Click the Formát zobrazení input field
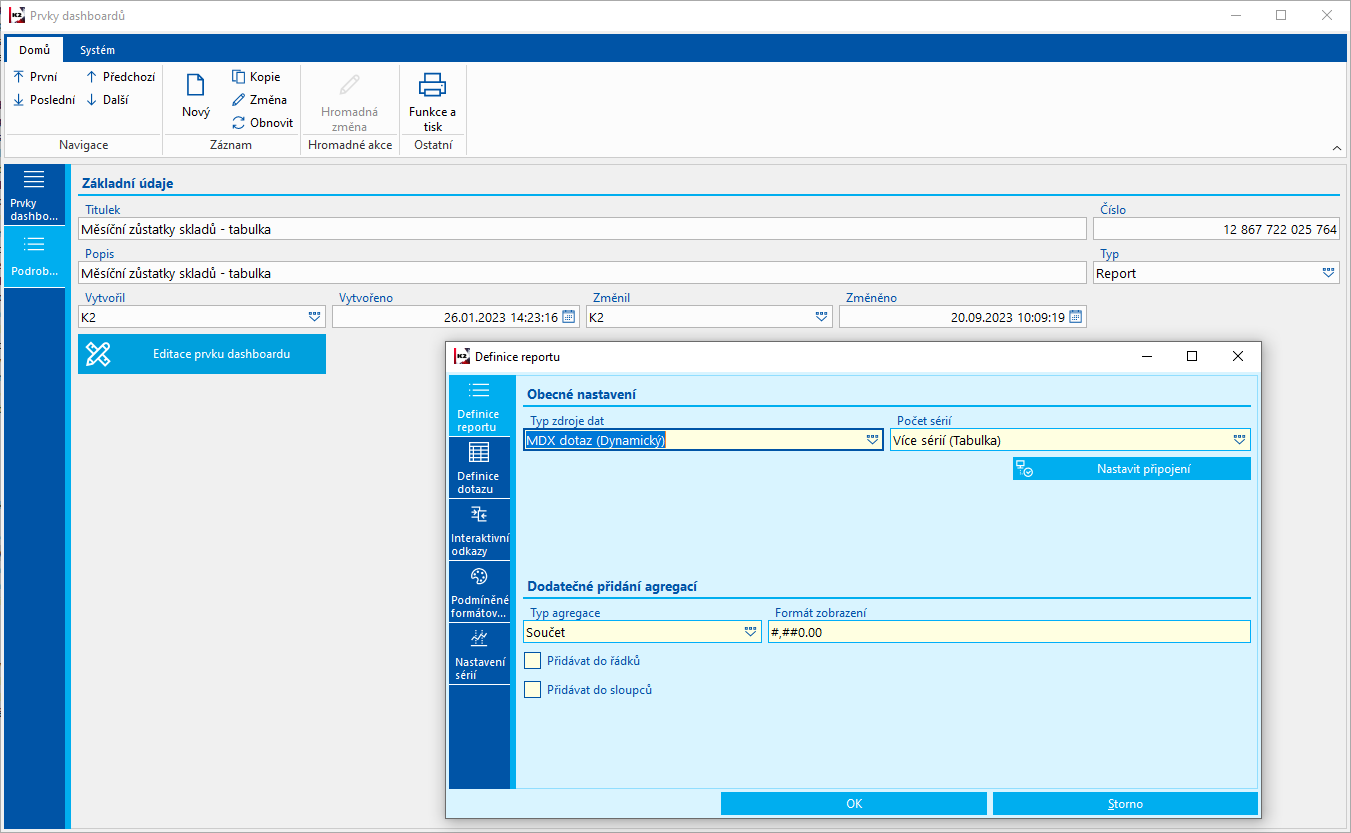The width and height of the screenshot is (1351, 833). click(1009, 632)
